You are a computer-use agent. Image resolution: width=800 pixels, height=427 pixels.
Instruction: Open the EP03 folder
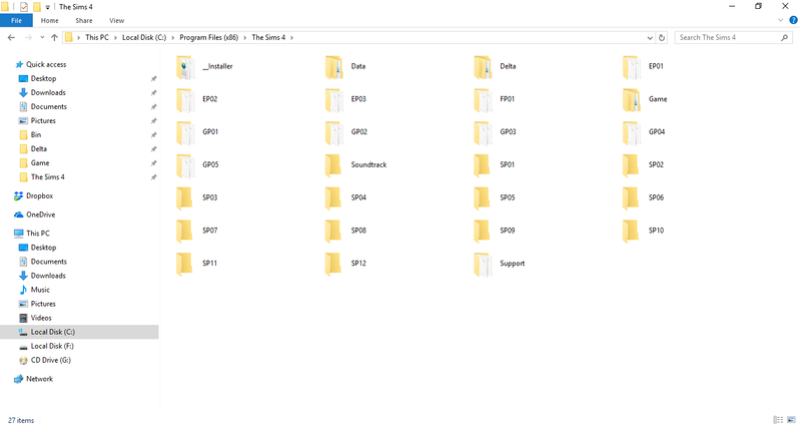(345, 99)
